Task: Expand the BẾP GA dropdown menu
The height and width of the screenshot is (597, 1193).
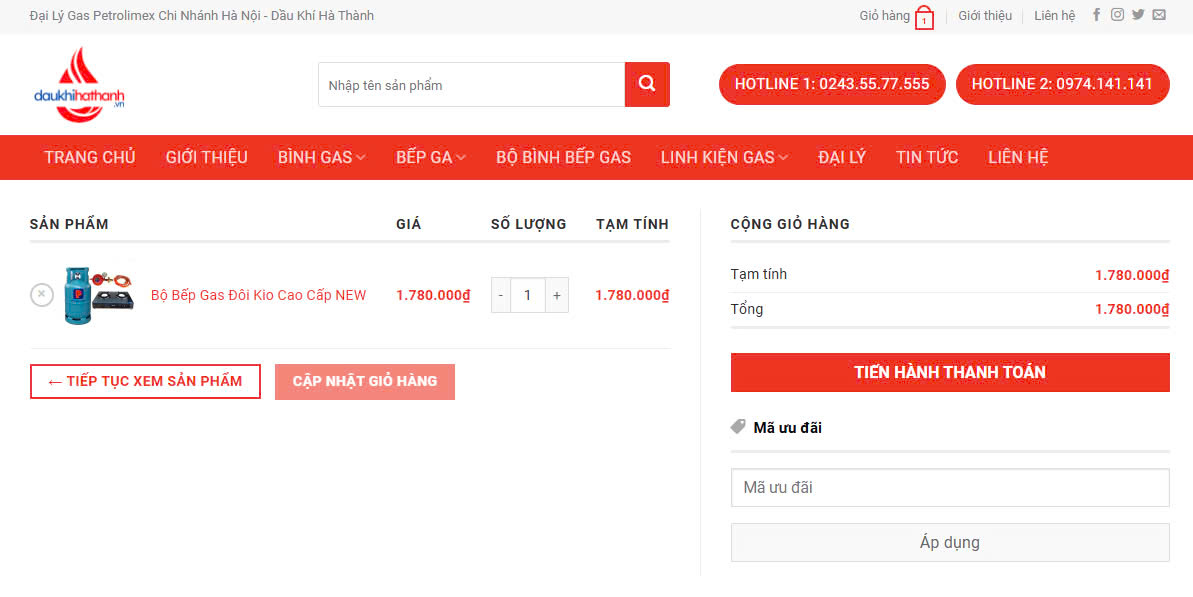Action: [430, 157]
